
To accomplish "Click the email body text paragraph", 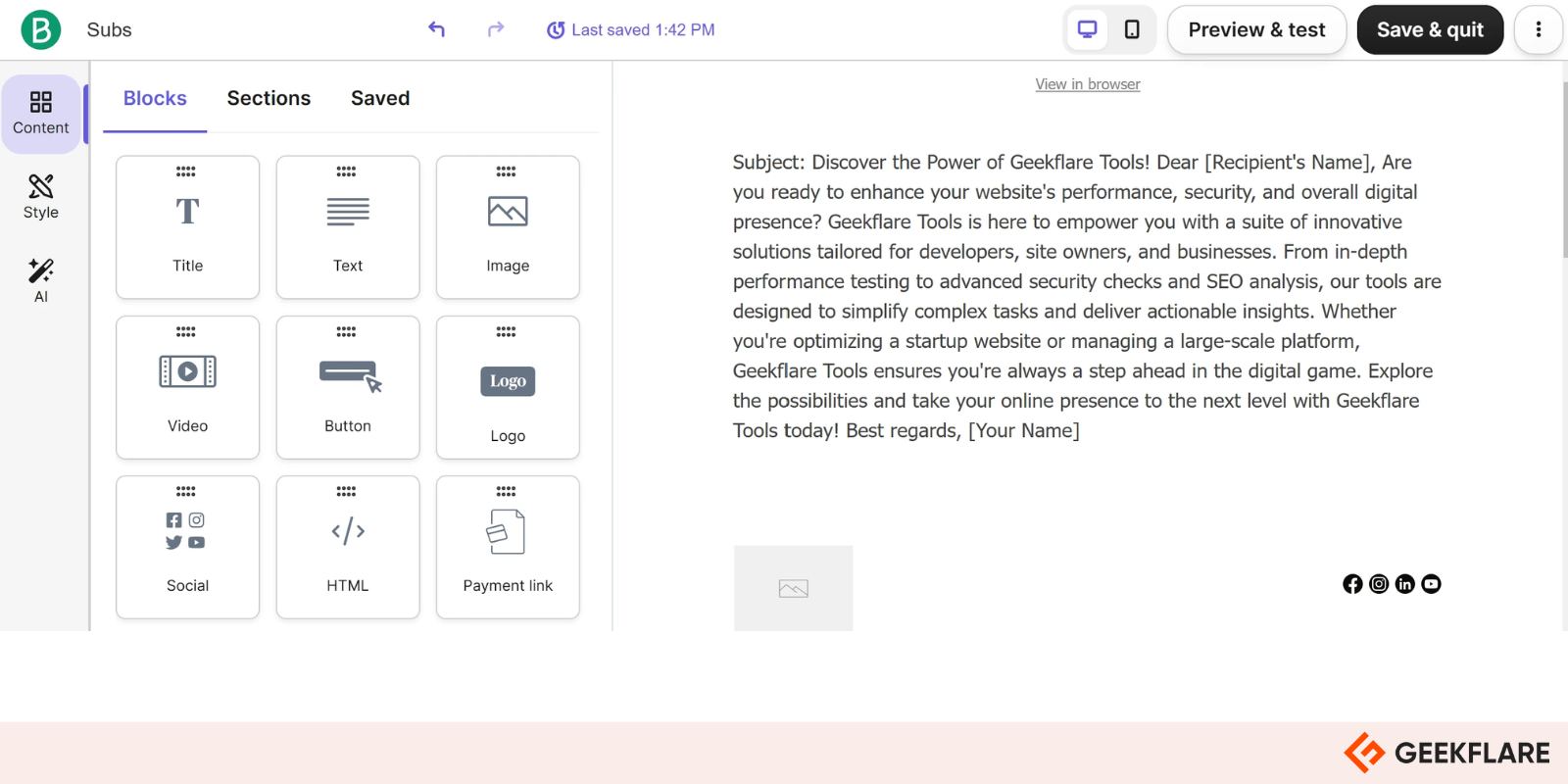I will 1088,296.
